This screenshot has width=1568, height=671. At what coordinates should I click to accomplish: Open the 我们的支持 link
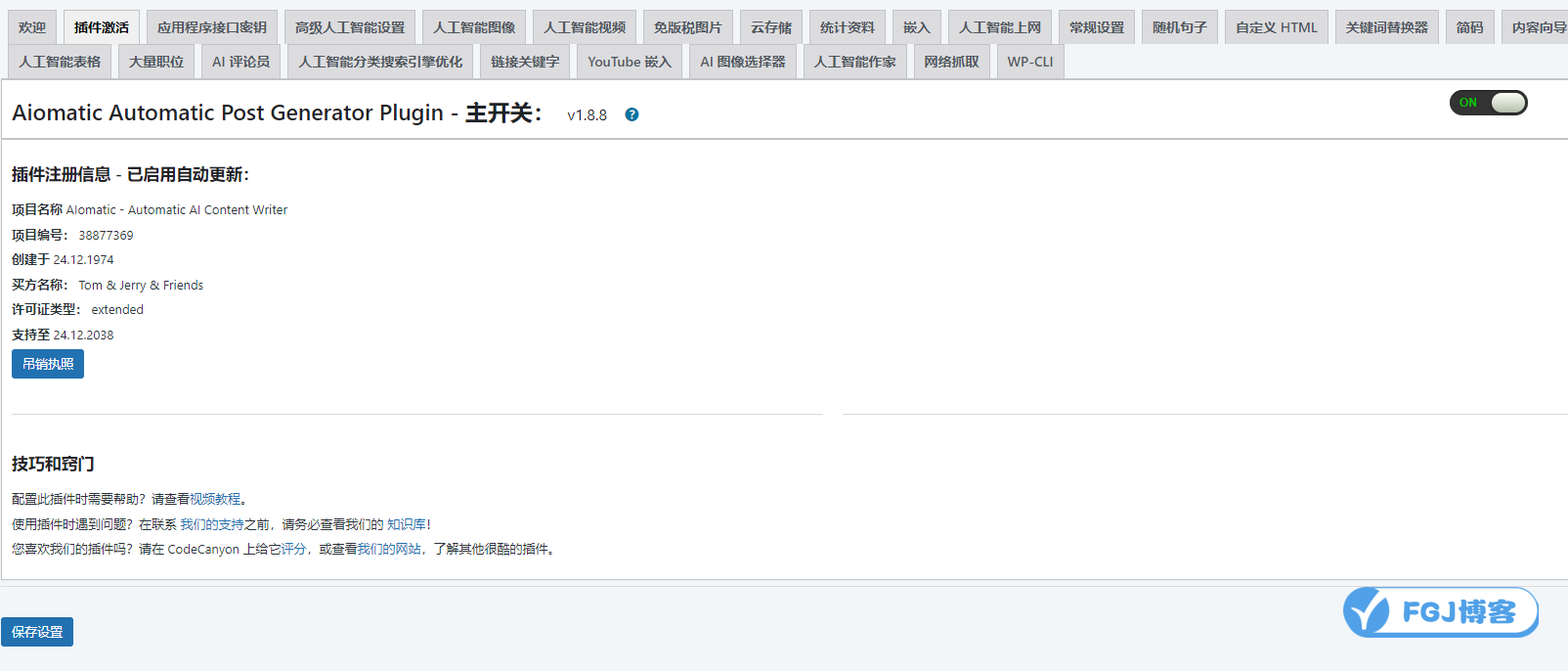point(212,524)
